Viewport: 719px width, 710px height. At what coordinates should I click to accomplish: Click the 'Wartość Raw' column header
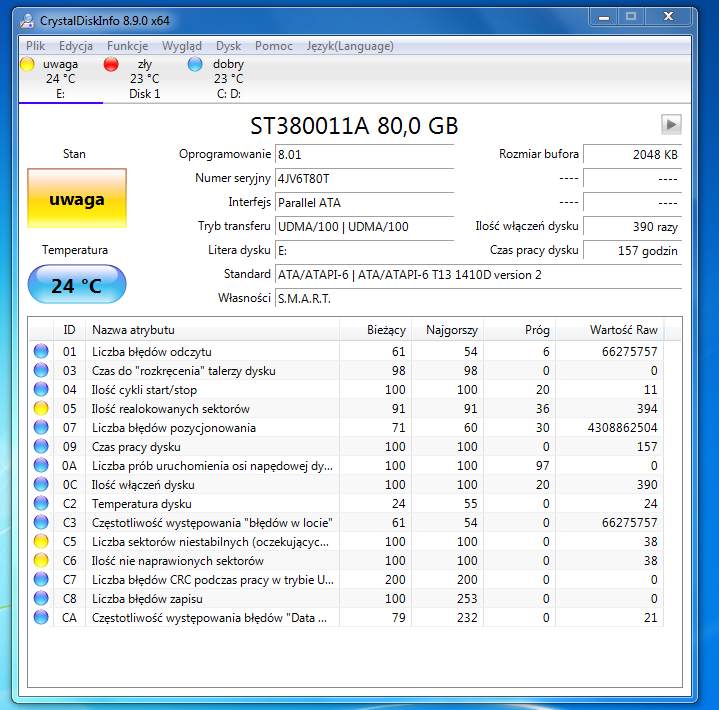610,330
